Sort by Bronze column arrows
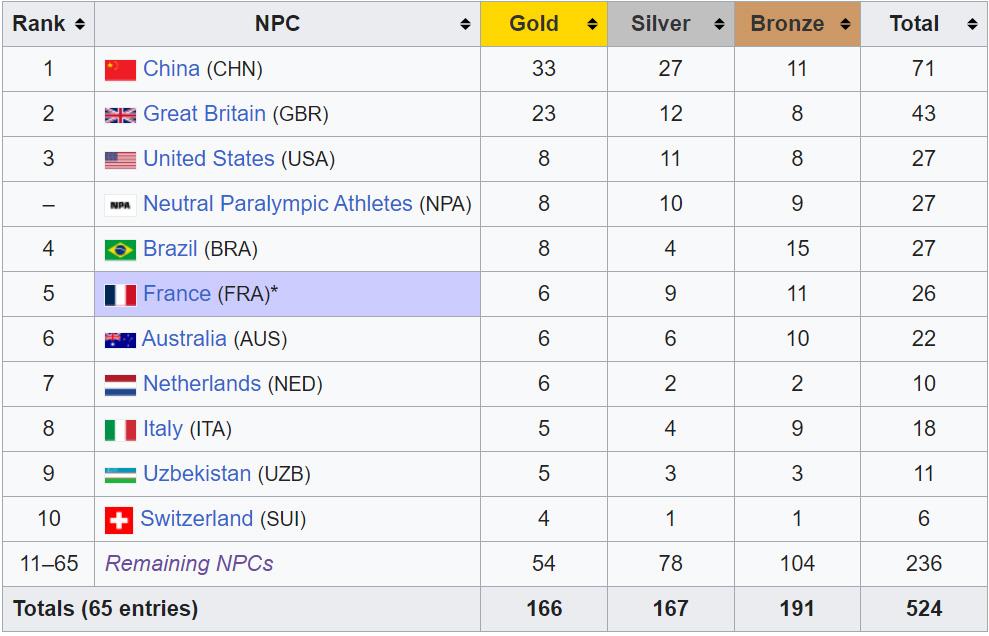The image size is (989, 636). click(x=845, y=24)
